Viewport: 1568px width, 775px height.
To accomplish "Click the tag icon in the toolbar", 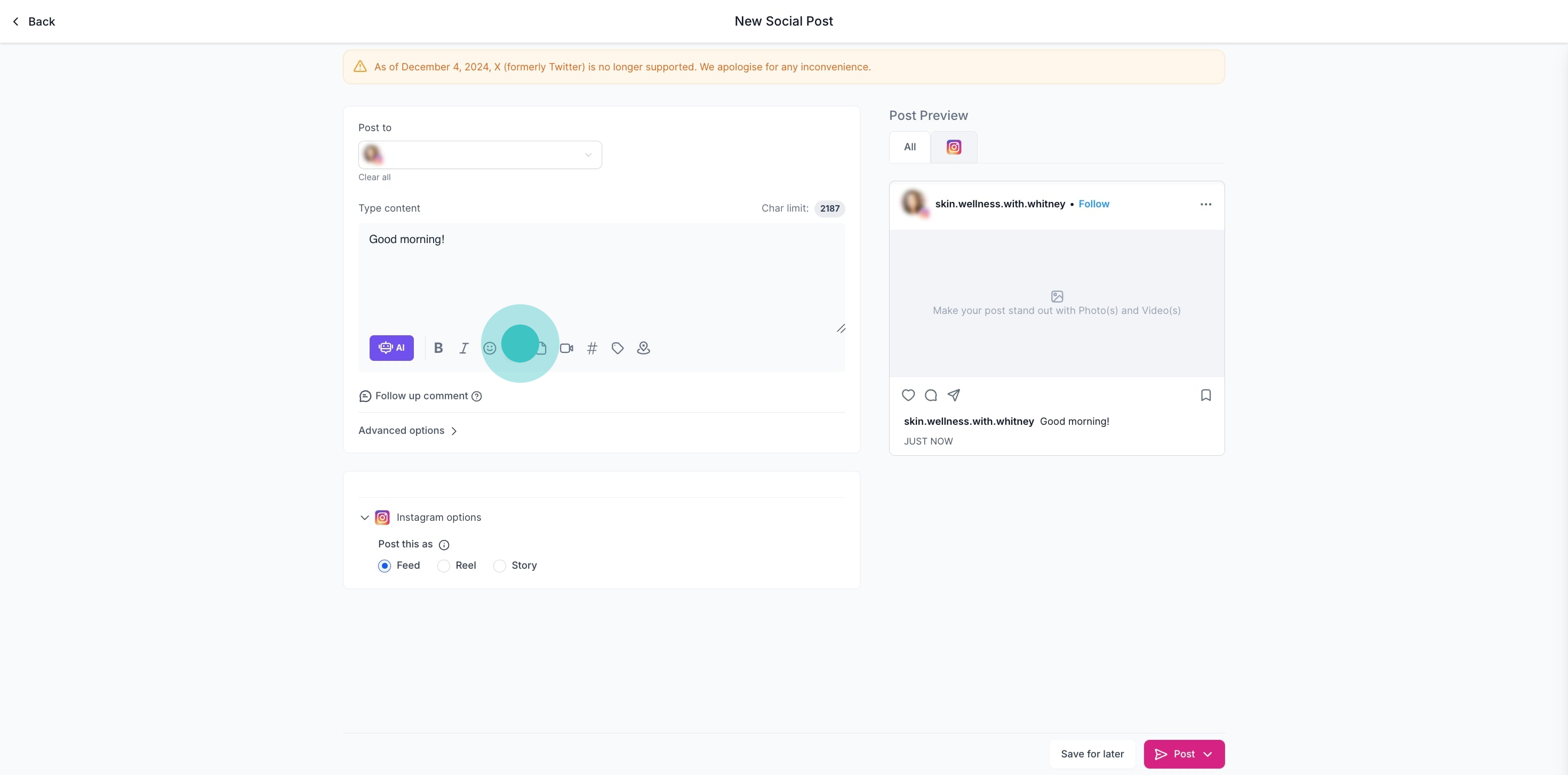I will click(617, 348).
